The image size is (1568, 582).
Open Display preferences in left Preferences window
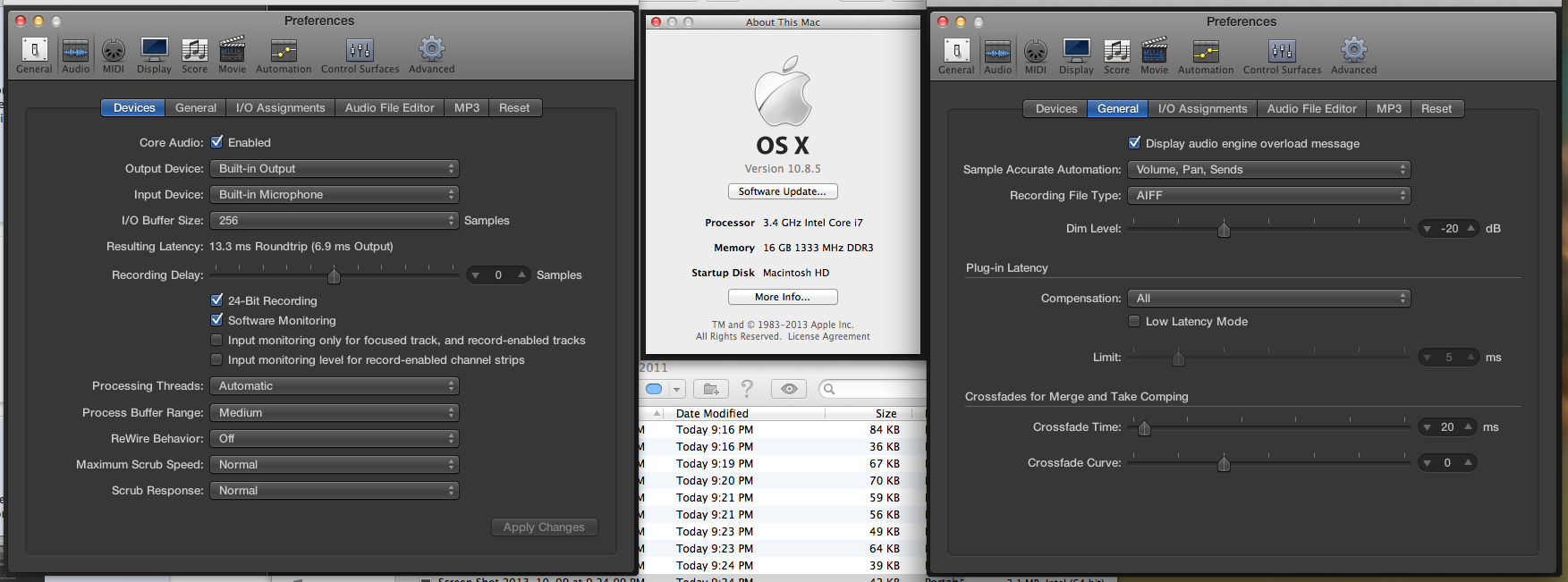(x=154, y=55)
